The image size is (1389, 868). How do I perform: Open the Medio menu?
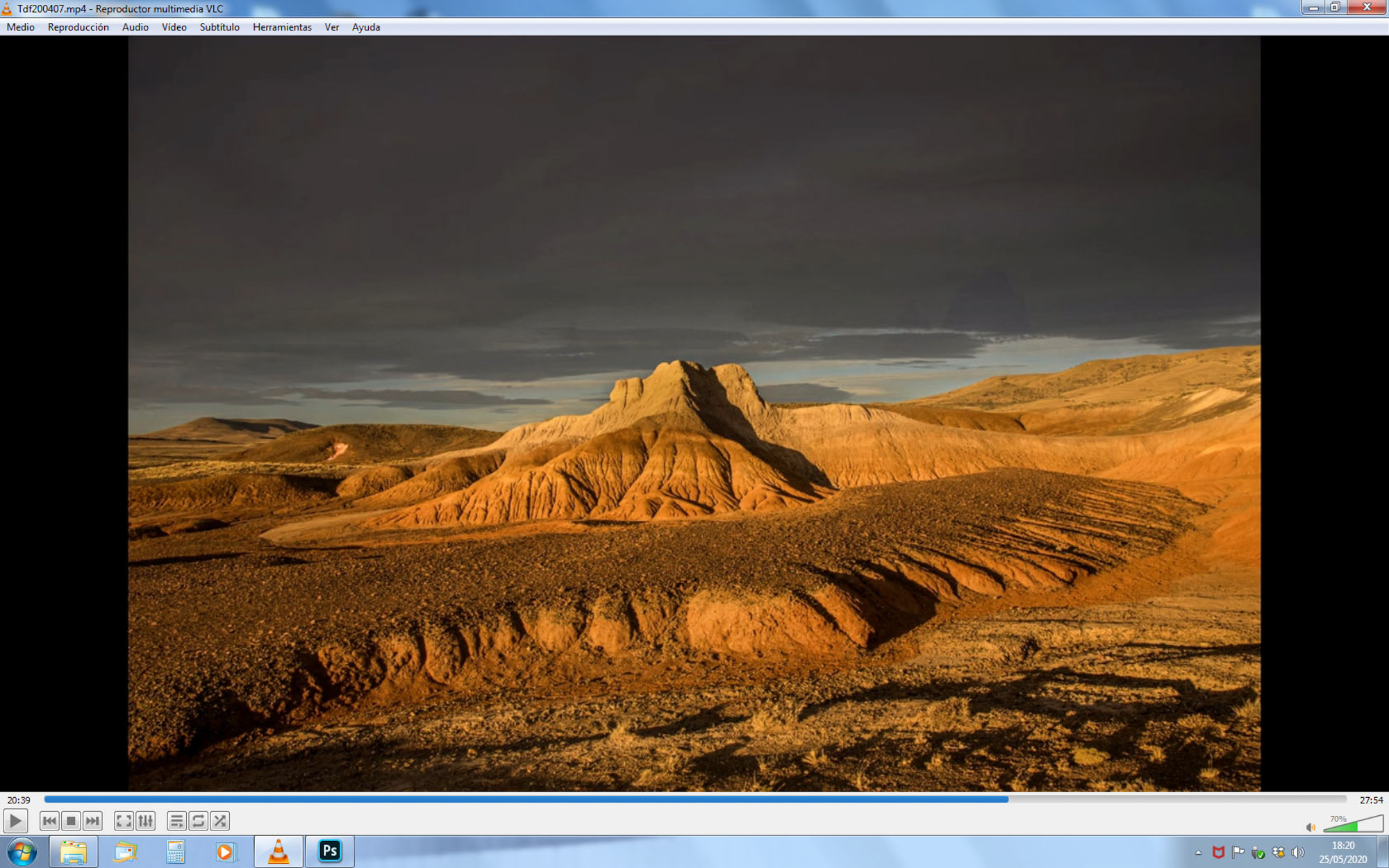point(21,27)
